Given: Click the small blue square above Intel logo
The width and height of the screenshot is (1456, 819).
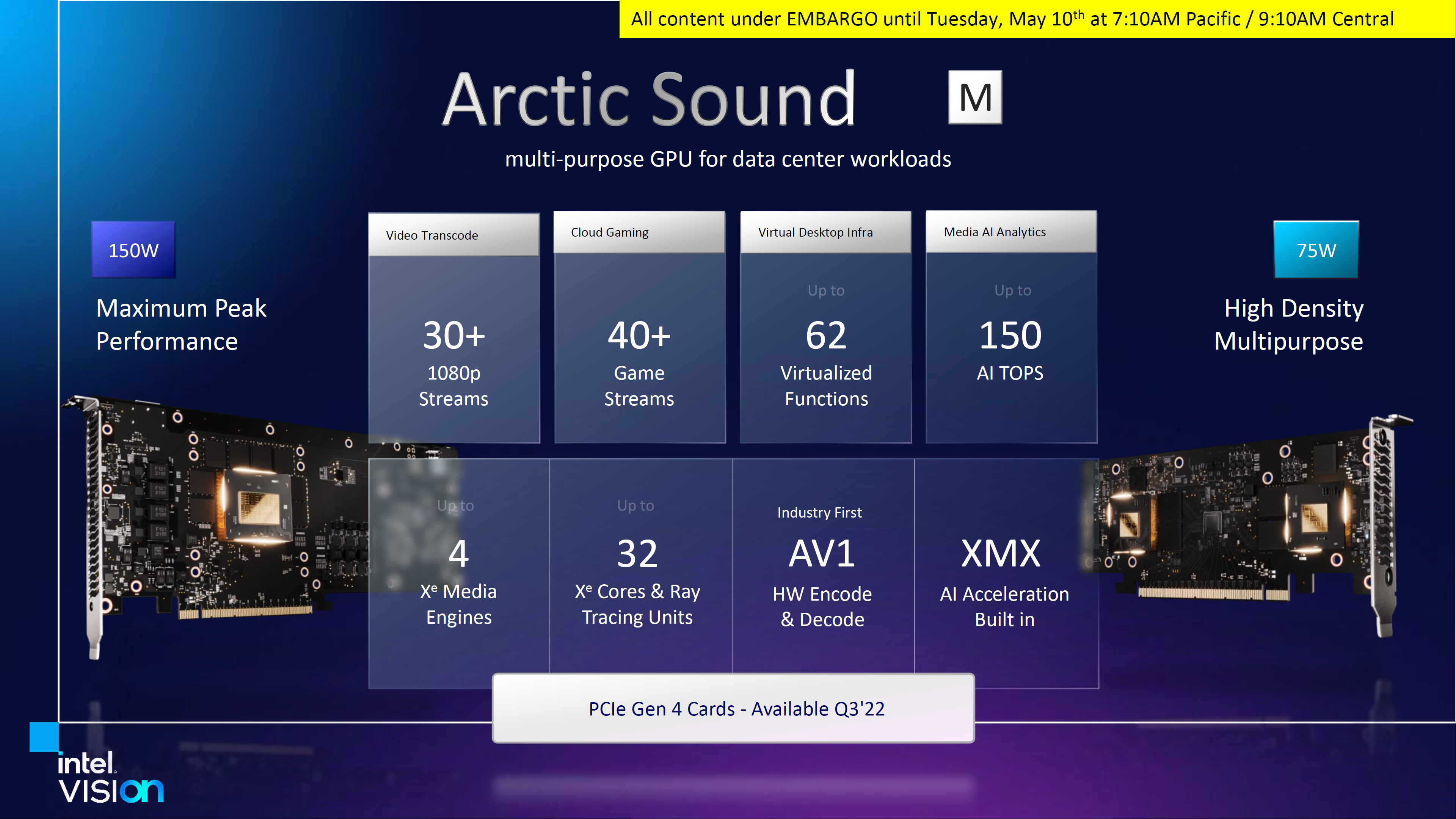Looking at the screenshot, I should (44, 736).
